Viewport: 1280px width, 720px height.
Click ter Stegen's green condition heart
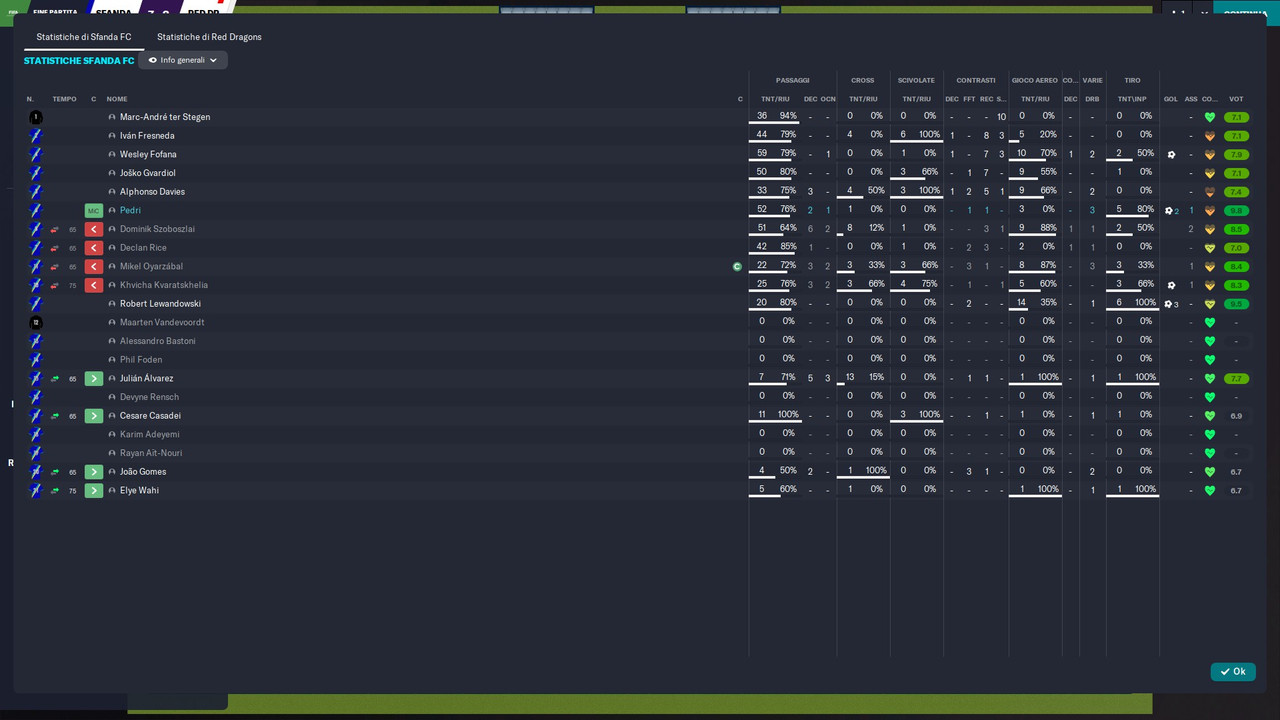(x=1209, y=117)
